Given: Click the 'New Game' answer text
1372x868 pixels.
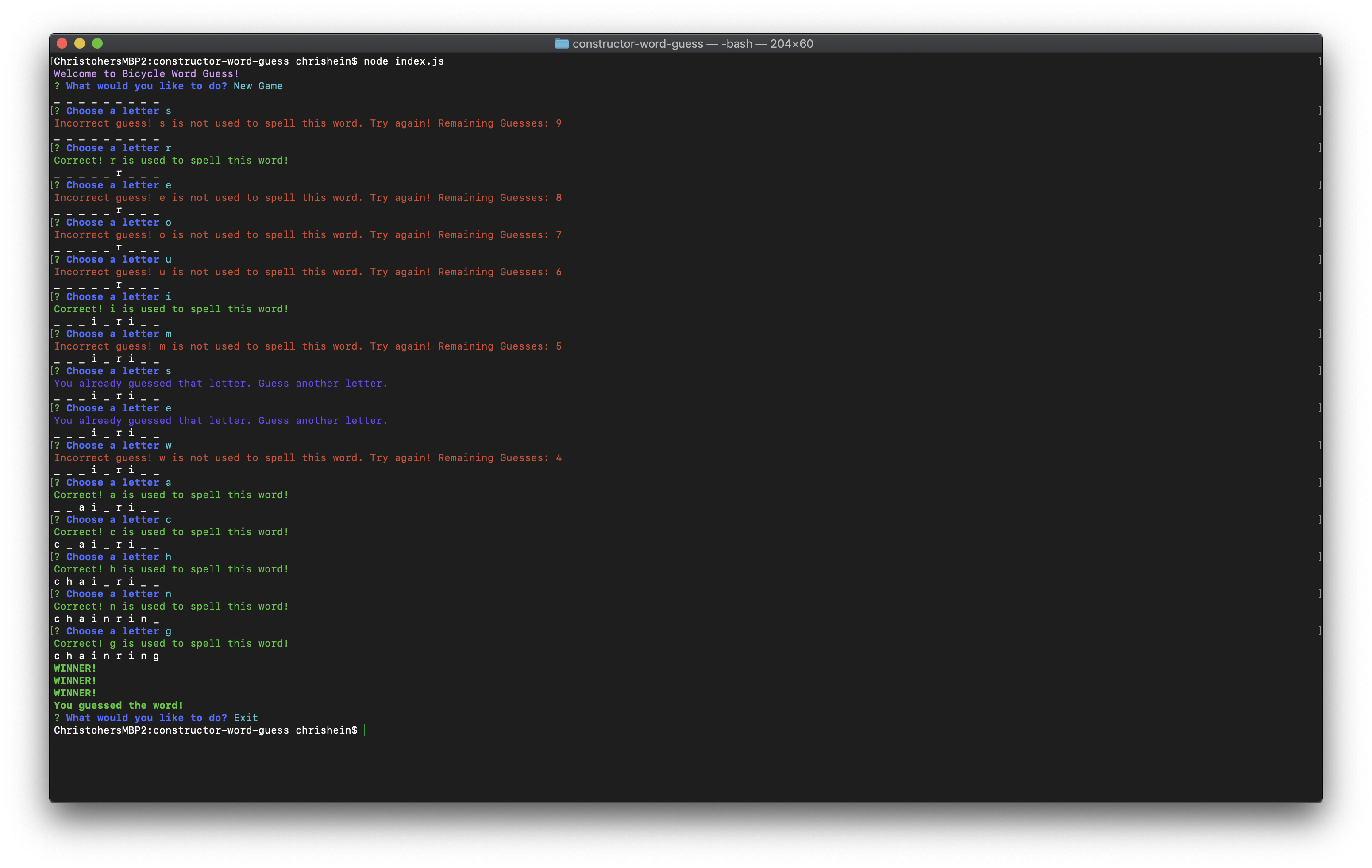Looking at the screenshot, I should click(x=258, y=86).
